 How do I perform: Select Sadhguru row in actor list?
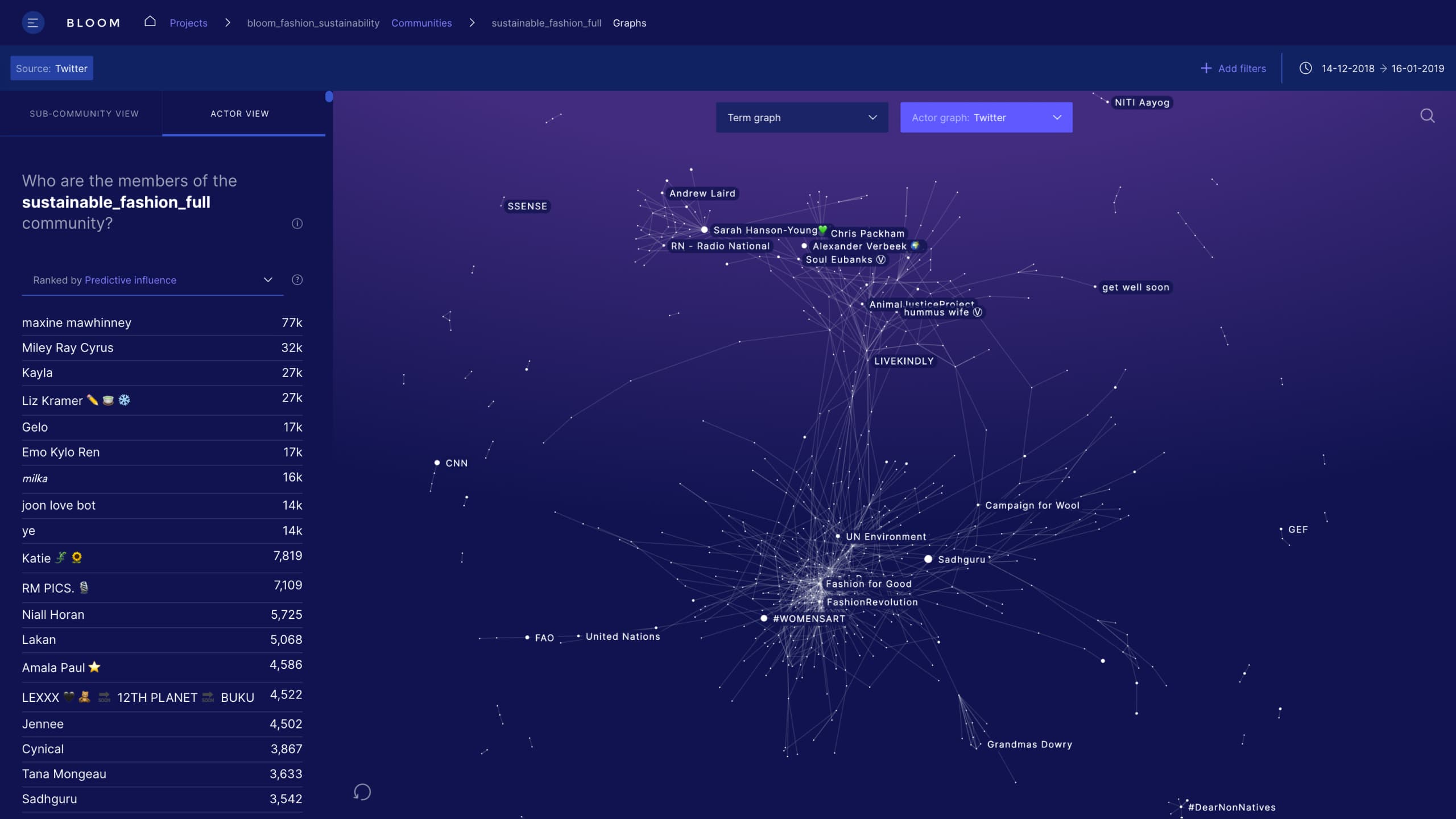click(162, 799)
